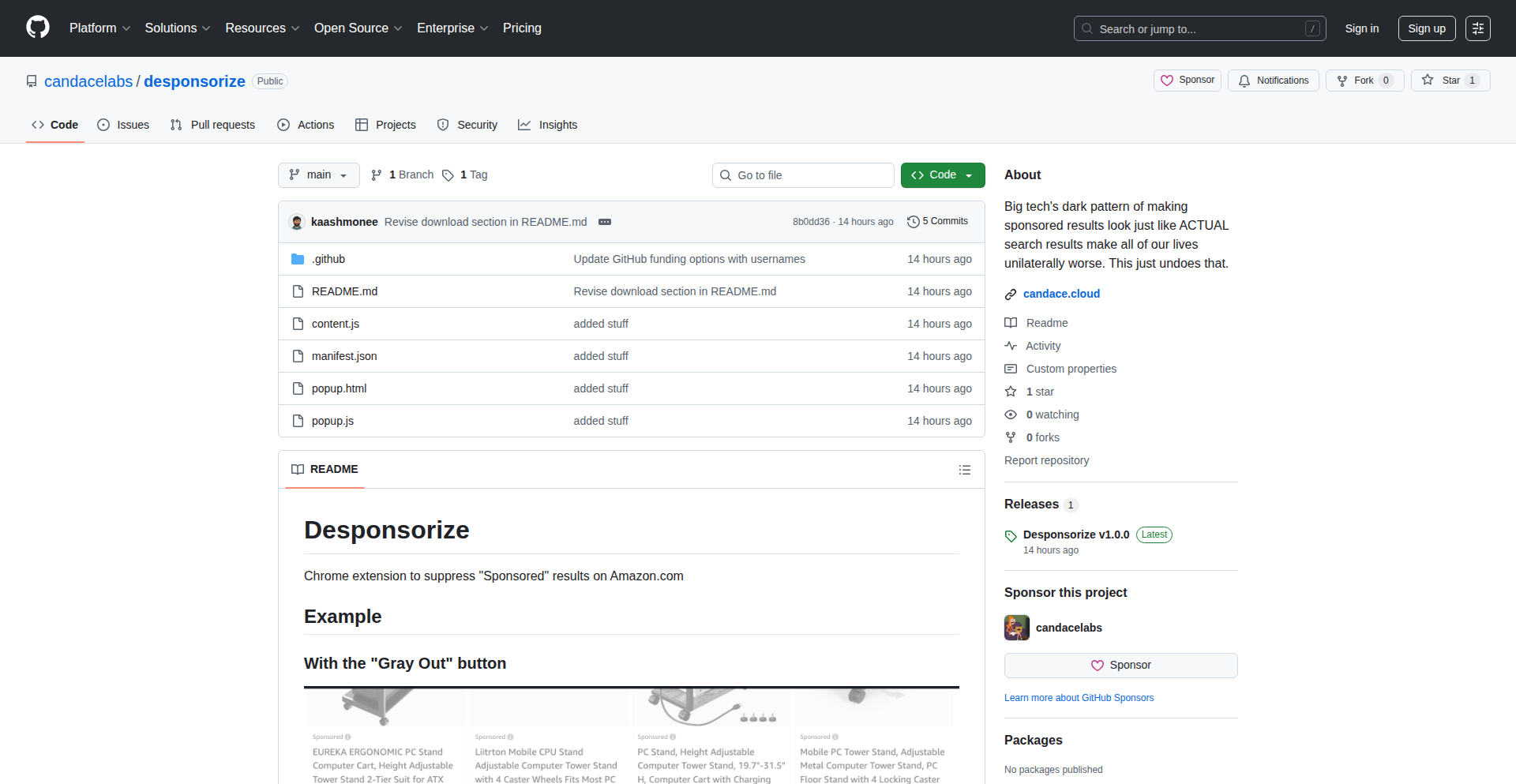
Task: Open the desponsorize repository link
Action: (194, 81)
